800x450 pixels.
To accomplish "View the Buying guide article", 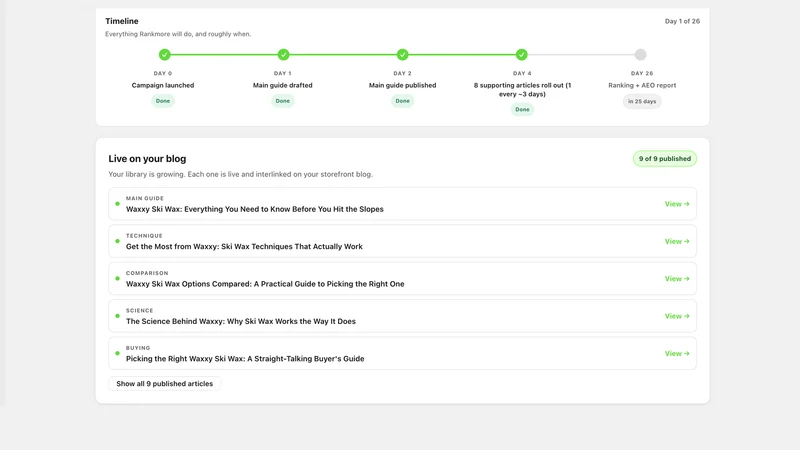I will [x=677, y=354].
